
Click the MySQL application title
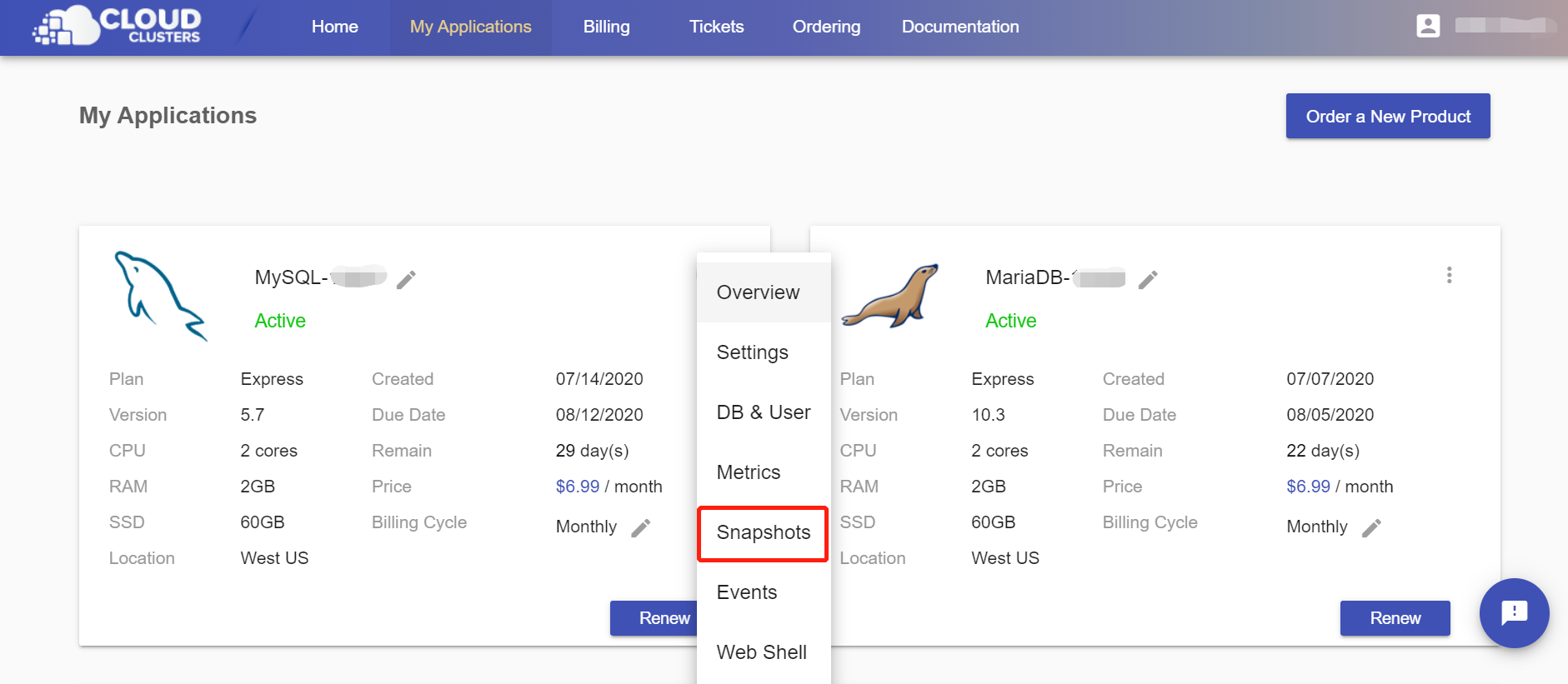[321, 277]
